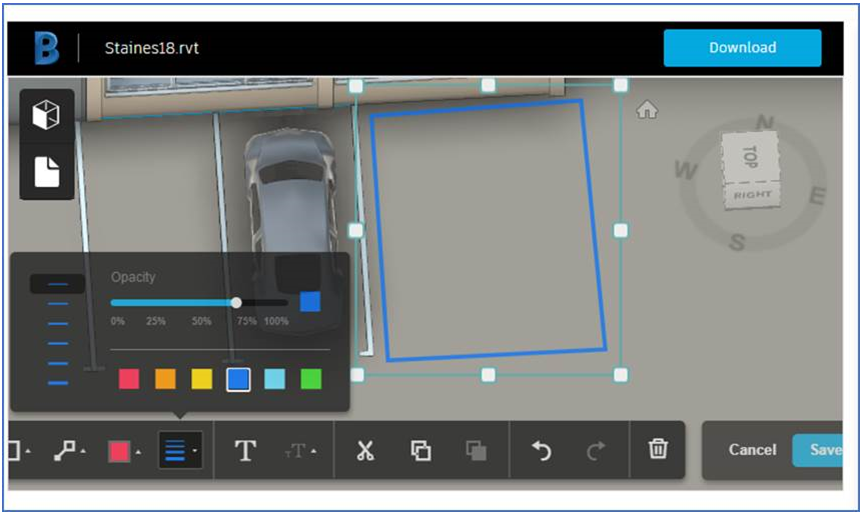
Task: Open the 3D model view cube icon
Action: pos(46,115)
